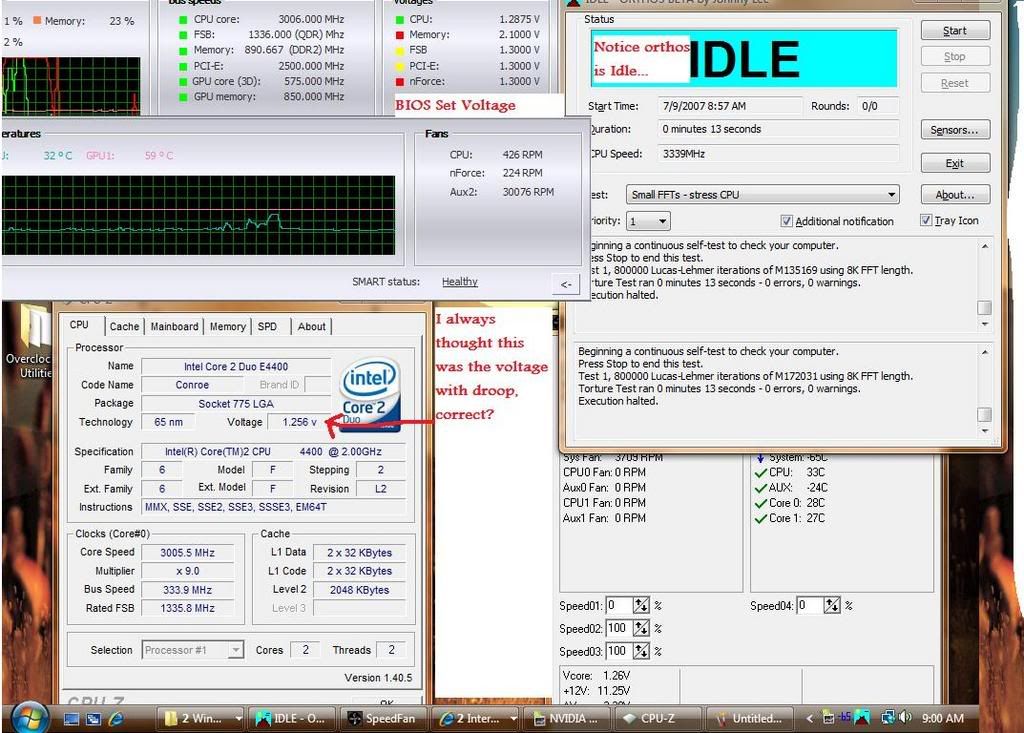1024x733 pixels.
Task: Open 2 Win... Explorer taskbar group
Action: point(201,719)
